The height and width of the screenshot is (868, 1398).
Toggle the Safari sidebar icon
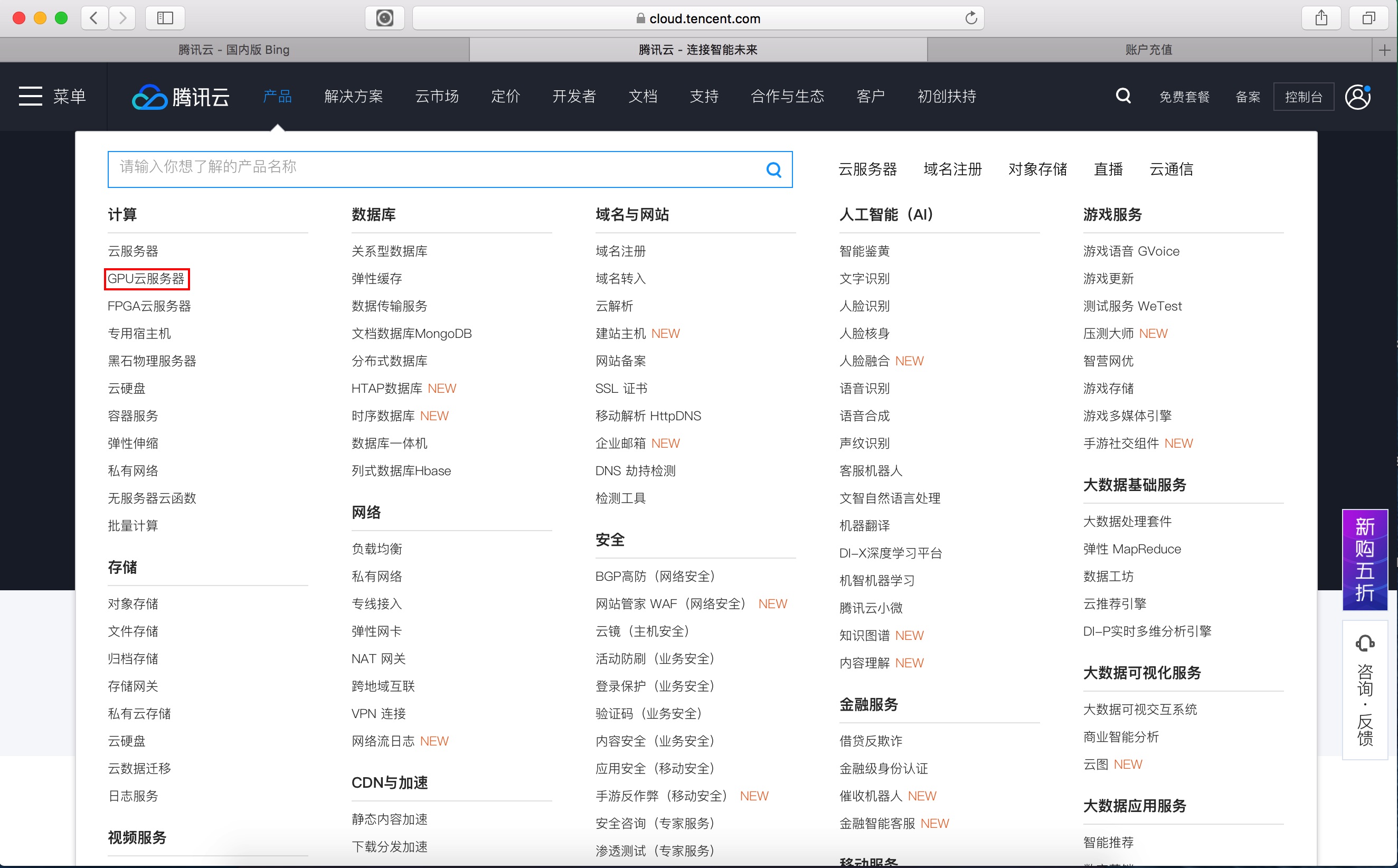click(x=165, y=18)
